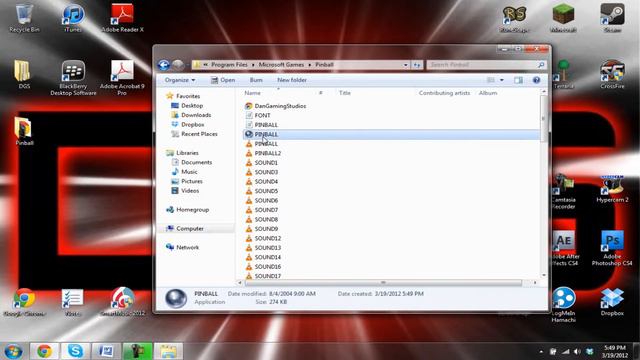Select Music library in sidebar

pos(189,172)
